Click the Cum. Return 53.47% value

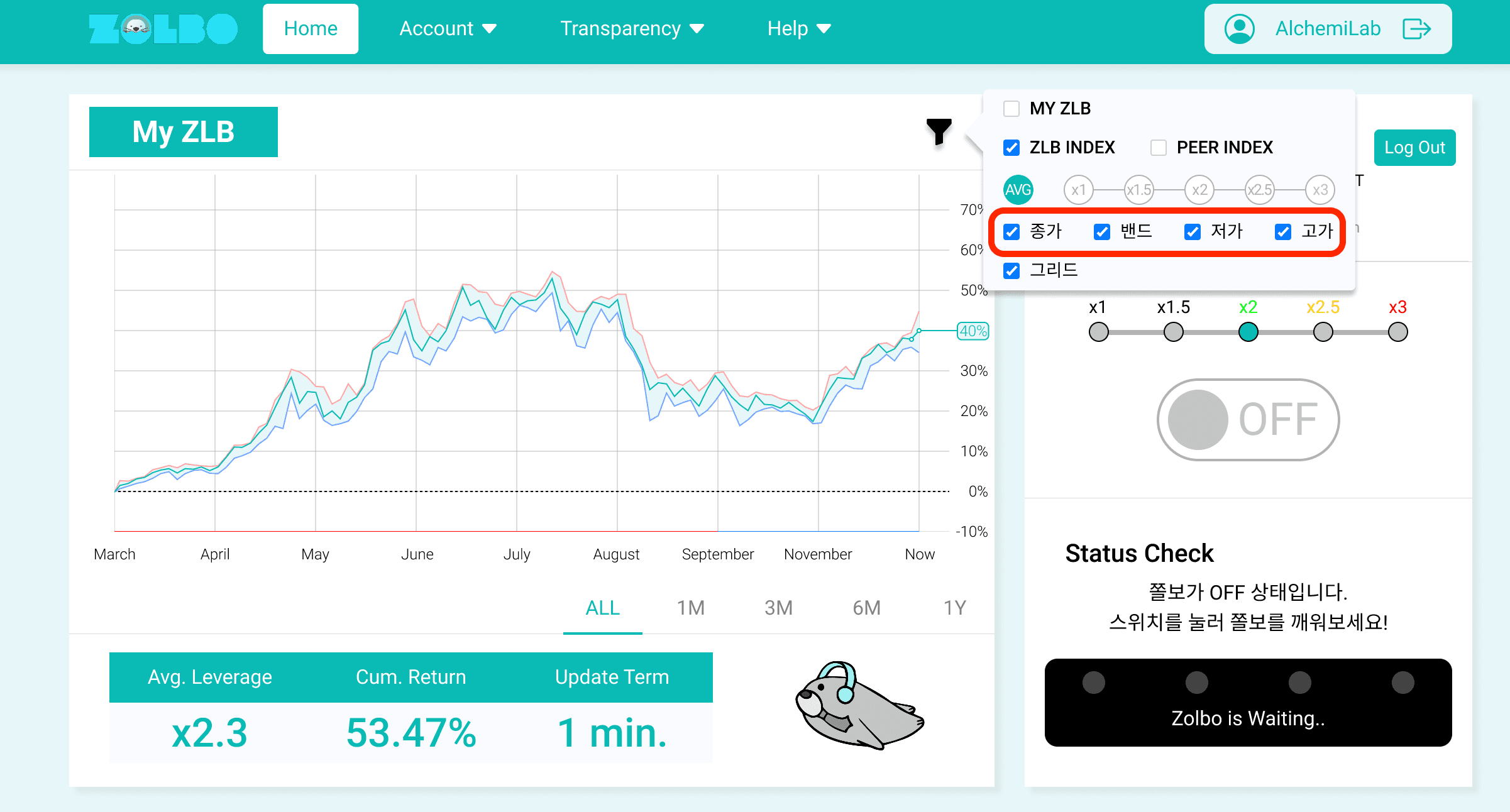pyautogui.click(x=411, y=733)
